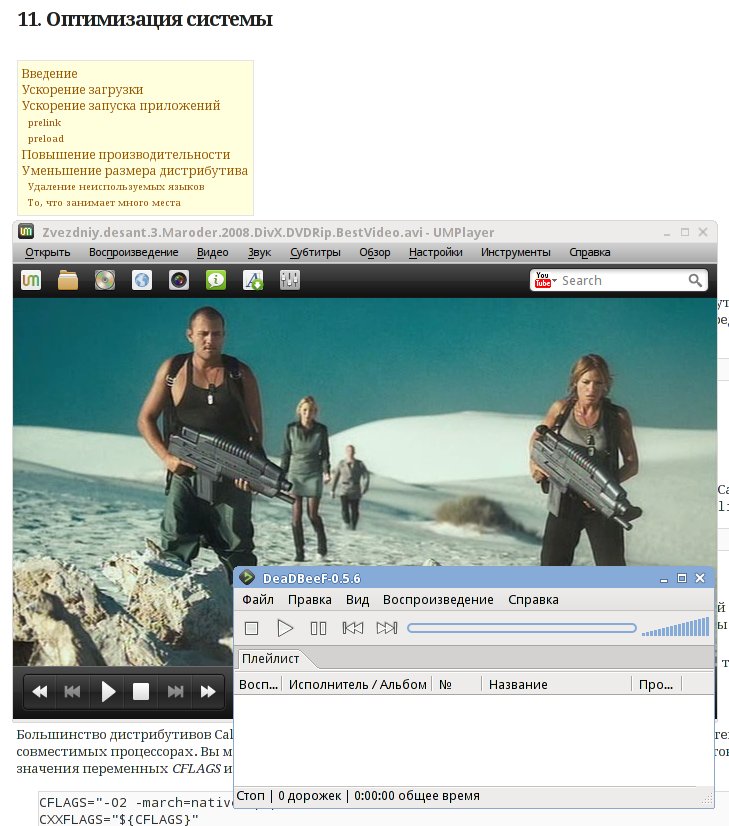Stop the video in UMPlayer
The width and height of the screenshot is (729, 826).
pos(141,691)
